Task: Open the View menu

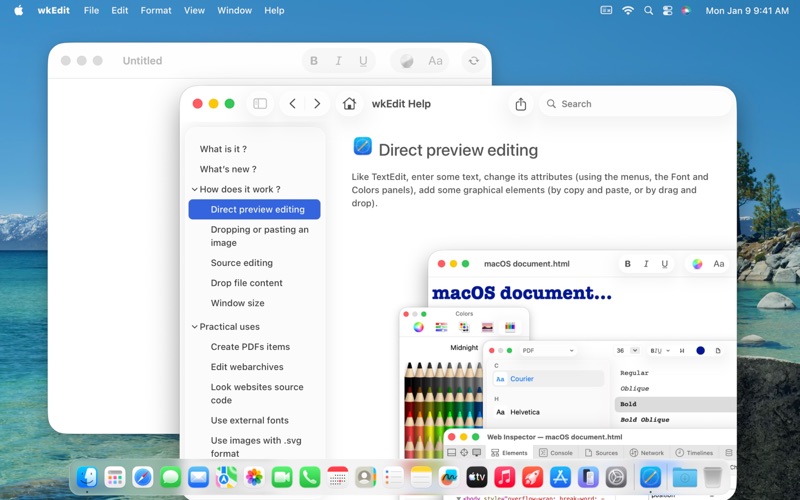Action: [194, 10]
